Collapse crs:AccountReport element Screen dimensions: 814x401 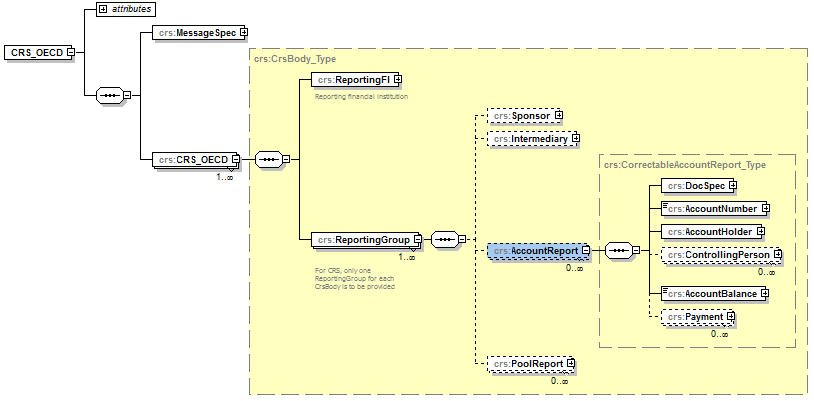(x=586, y=250)
